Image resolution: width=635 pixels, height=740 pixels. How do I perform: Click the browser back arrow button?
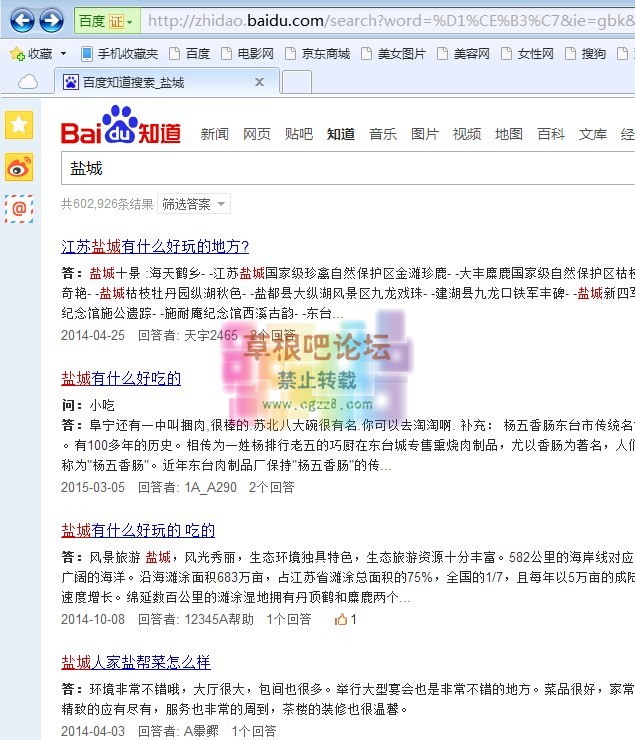[22, 20]
